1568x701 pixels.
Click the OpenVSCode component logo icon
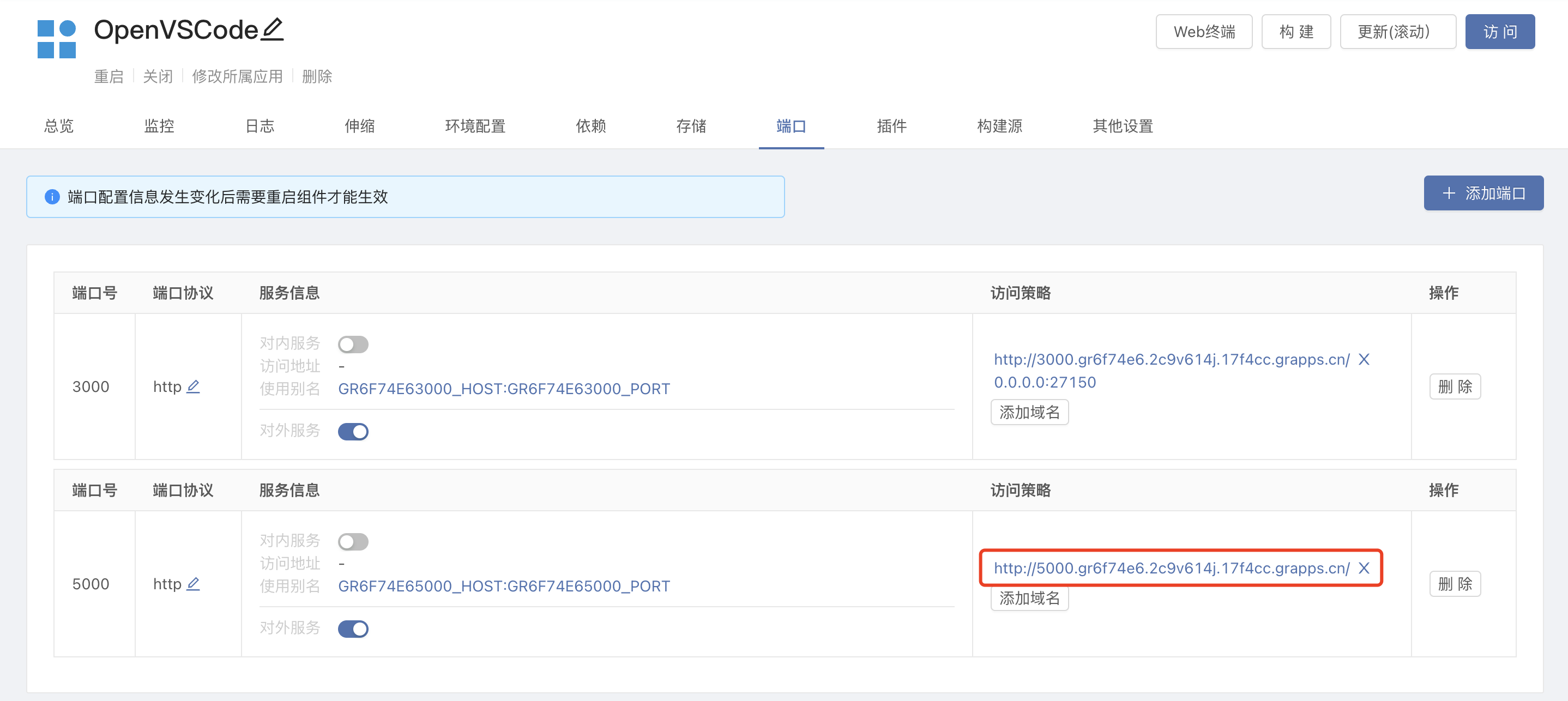57,40
